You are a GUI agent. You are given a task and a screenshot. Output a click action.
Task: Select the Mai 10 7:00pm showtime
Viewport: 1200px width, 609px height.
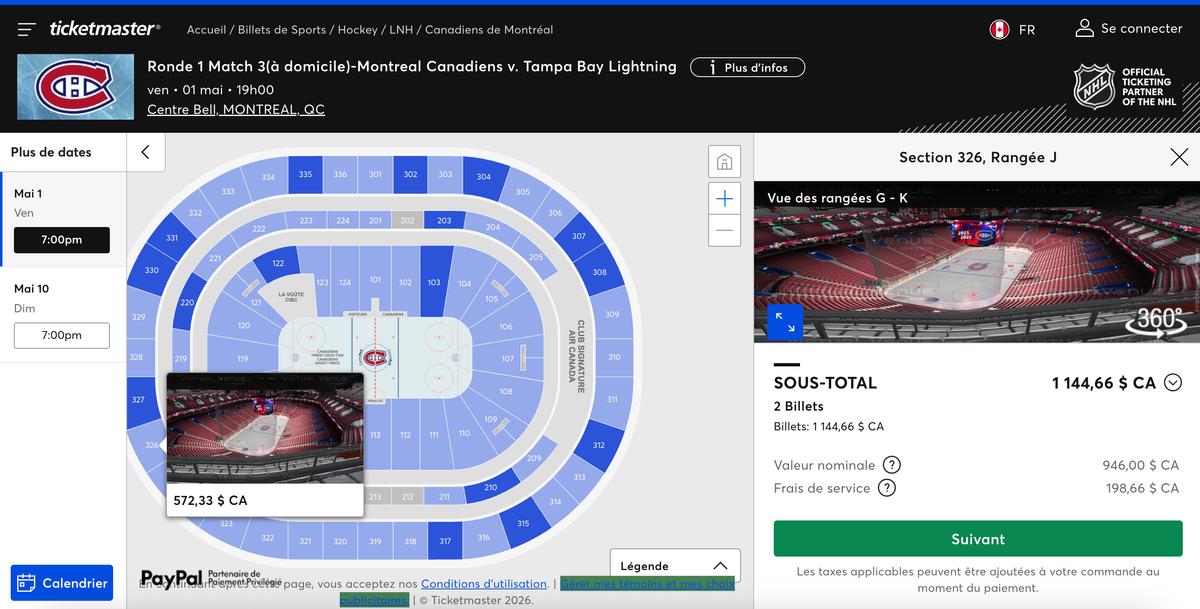pyautogui.click(x=62, y=335)
